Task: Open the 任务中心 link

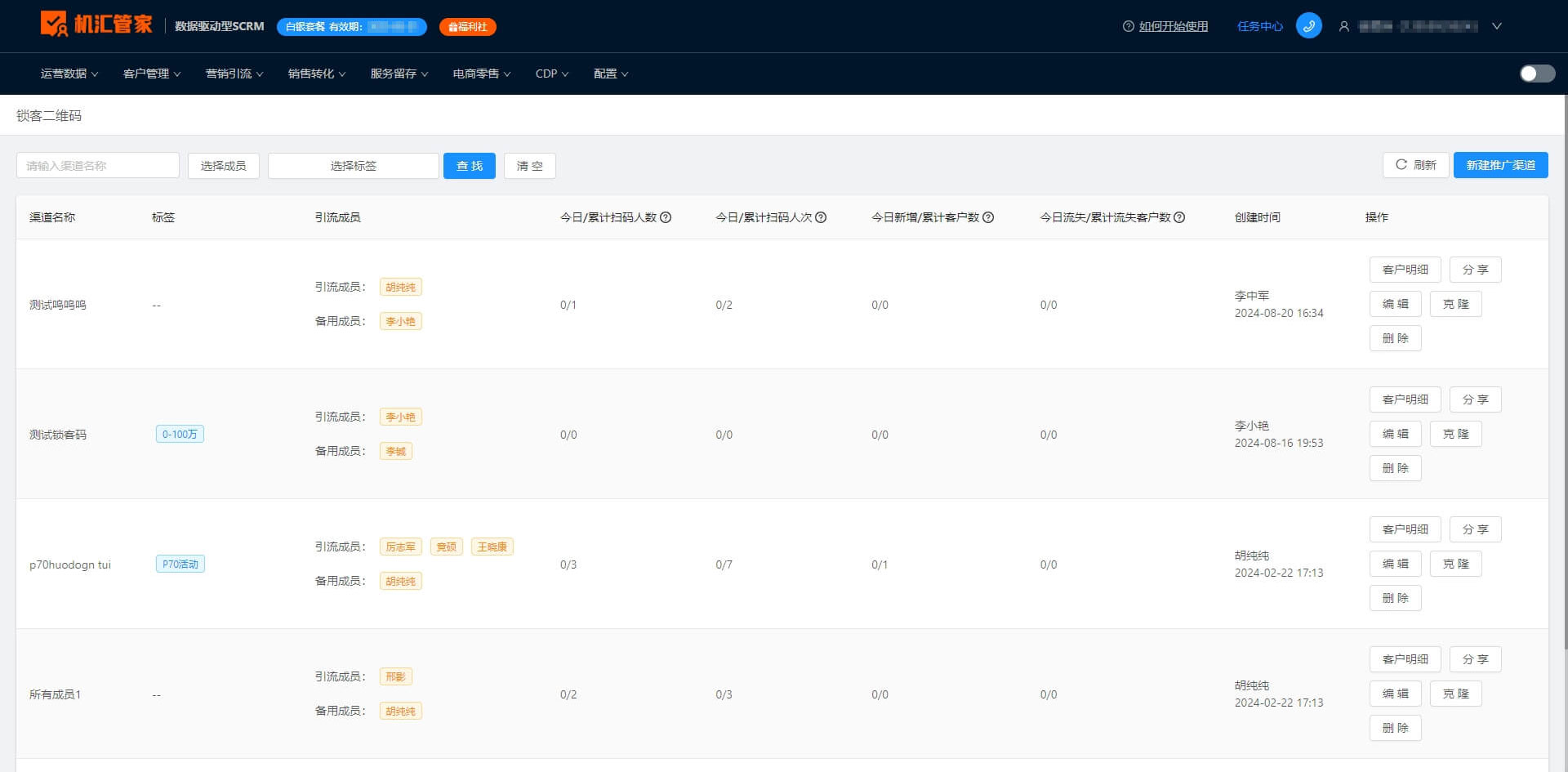Action: click(1260, 26)
